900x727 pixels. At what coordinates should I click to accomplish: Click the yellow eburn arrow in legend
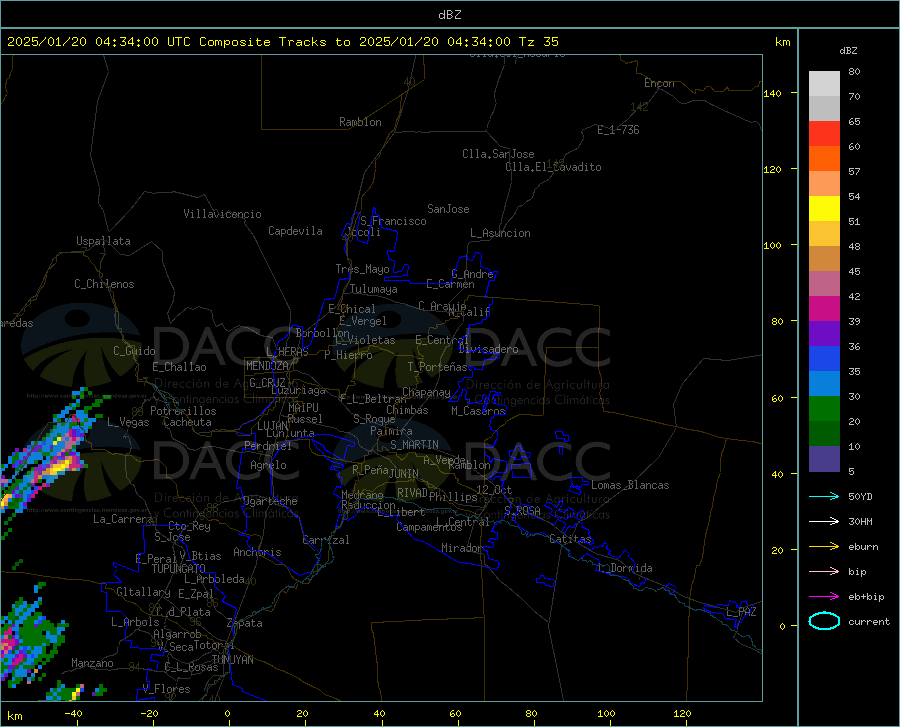tap(824, 547)
